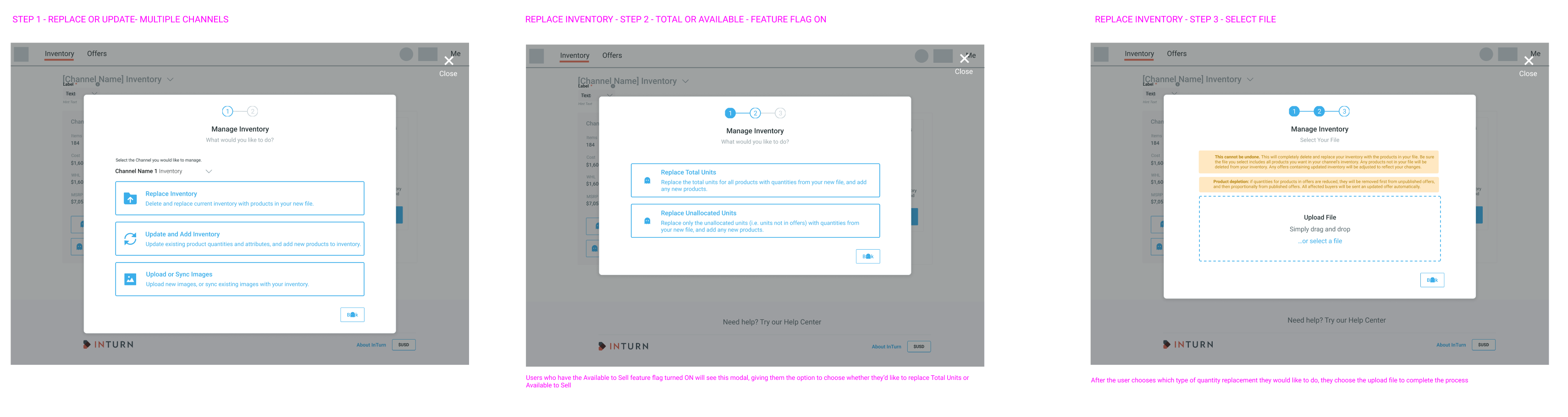Click the INTURN logo in Step 2 footer
This screenshot has width=1568, height=417.
(624, 346)
